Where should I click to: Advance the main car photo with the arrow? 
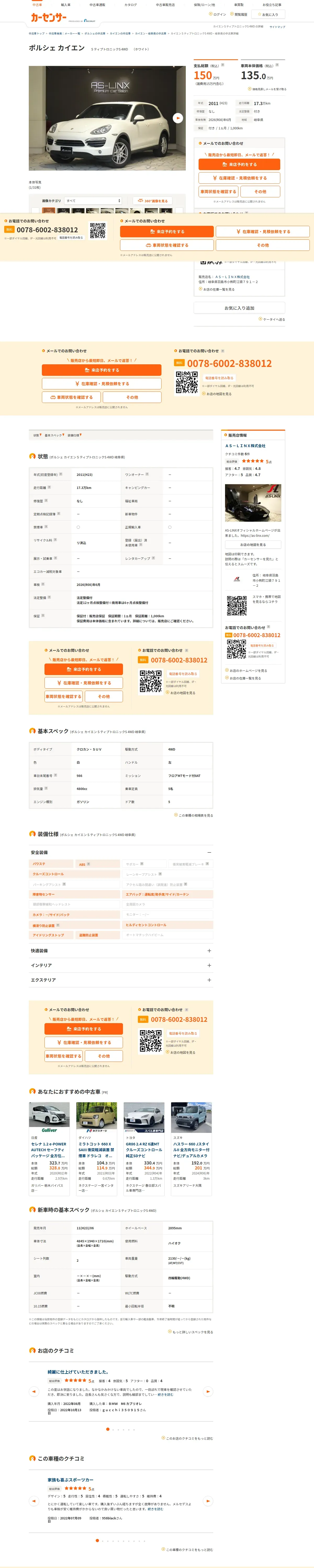click(x=178, y=118)
